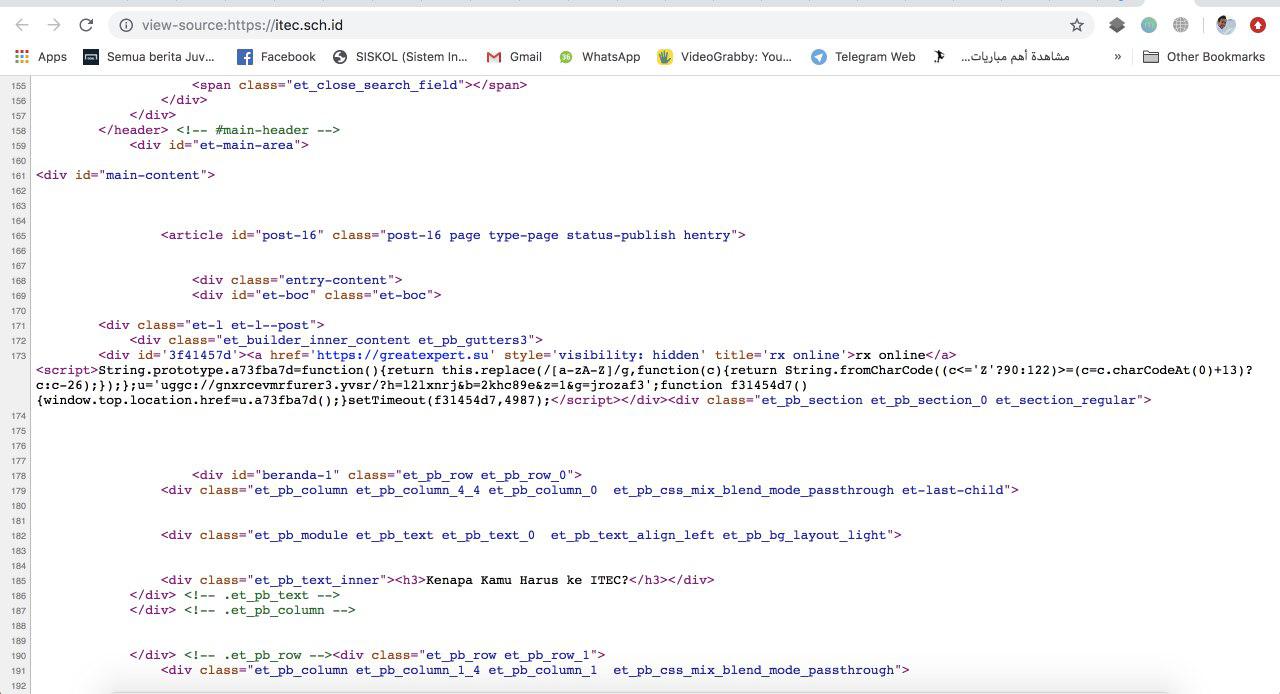Open the Apps grid shortcut
The image size is (1280, 694).
pyautogui.click(x=41, y=57)
